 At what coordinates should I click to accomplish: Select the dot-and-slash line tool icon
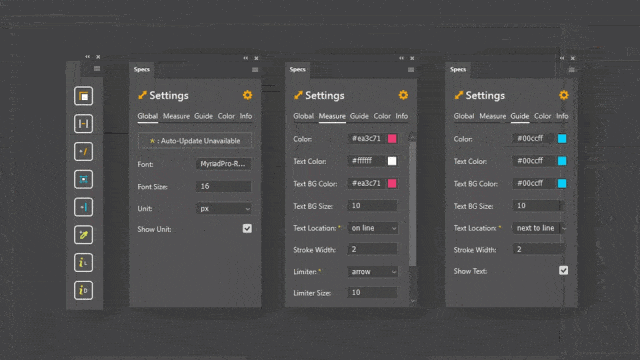(x=83, y=151)
